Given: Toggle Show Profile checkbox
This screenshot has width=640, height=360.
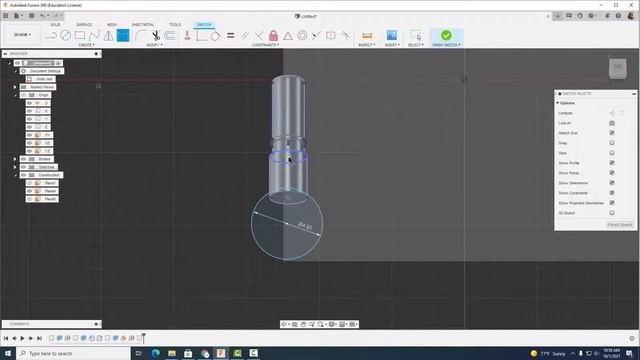Looking at the screenshot, I should [612, 163].
